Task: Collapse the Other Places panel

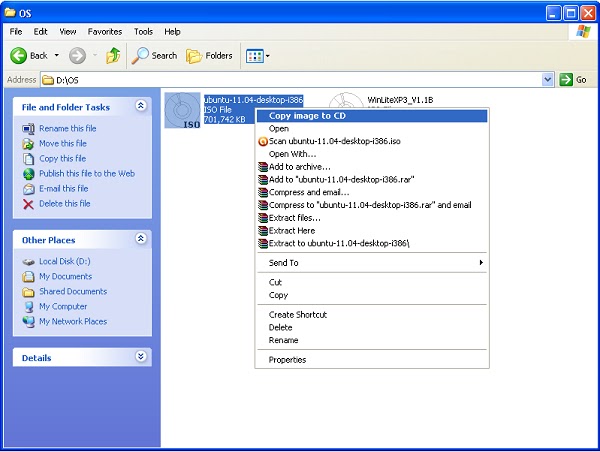Action: pos(141,239)
